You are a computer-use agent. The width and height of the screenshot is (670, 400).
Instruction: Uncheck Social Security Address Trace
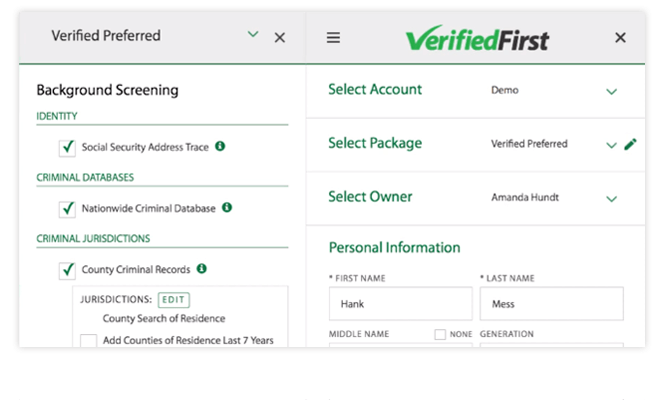[x=67, y=148]
